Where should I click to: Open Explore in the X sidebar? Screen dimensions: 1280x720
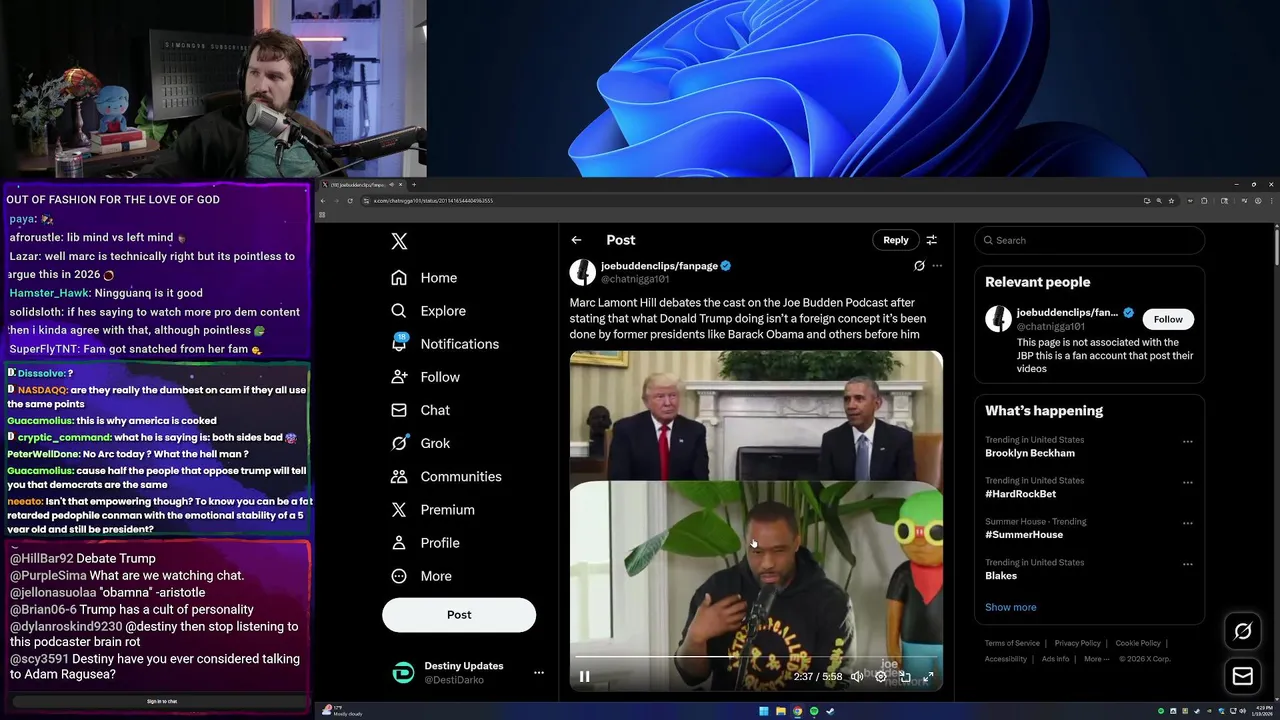point(428,311)
